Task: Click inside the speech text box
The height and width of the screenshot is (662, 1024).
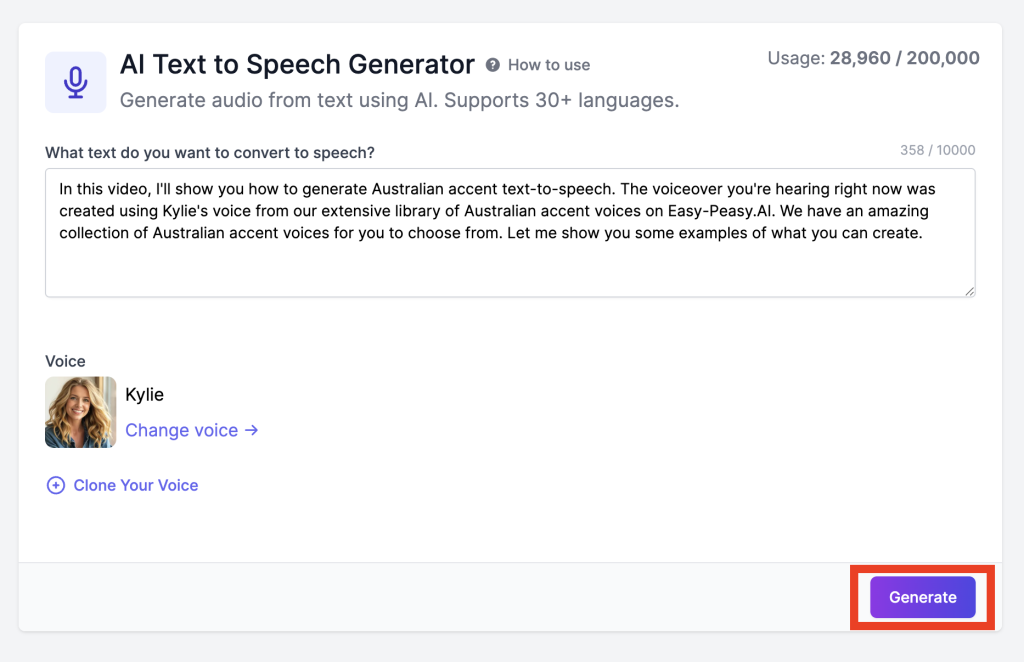Action: pyautogui.click(x=510, y=265)
